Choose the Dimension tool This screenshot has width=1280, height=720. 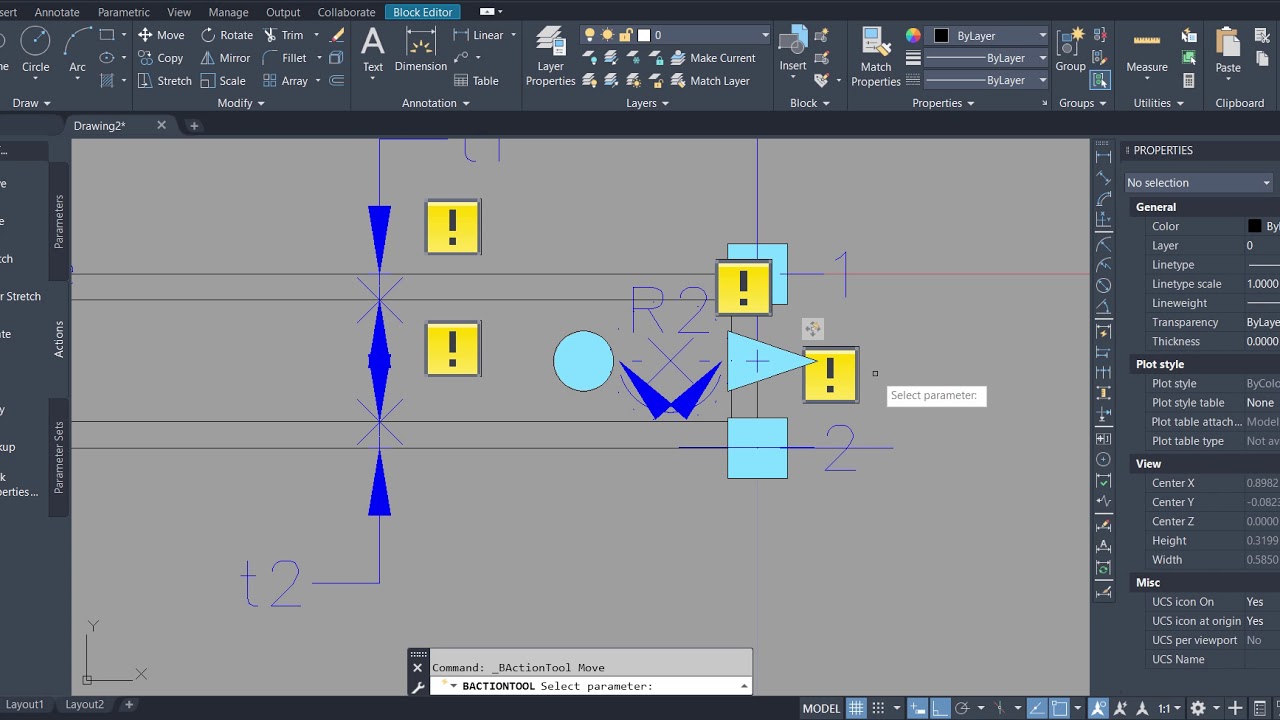[421, 50]
